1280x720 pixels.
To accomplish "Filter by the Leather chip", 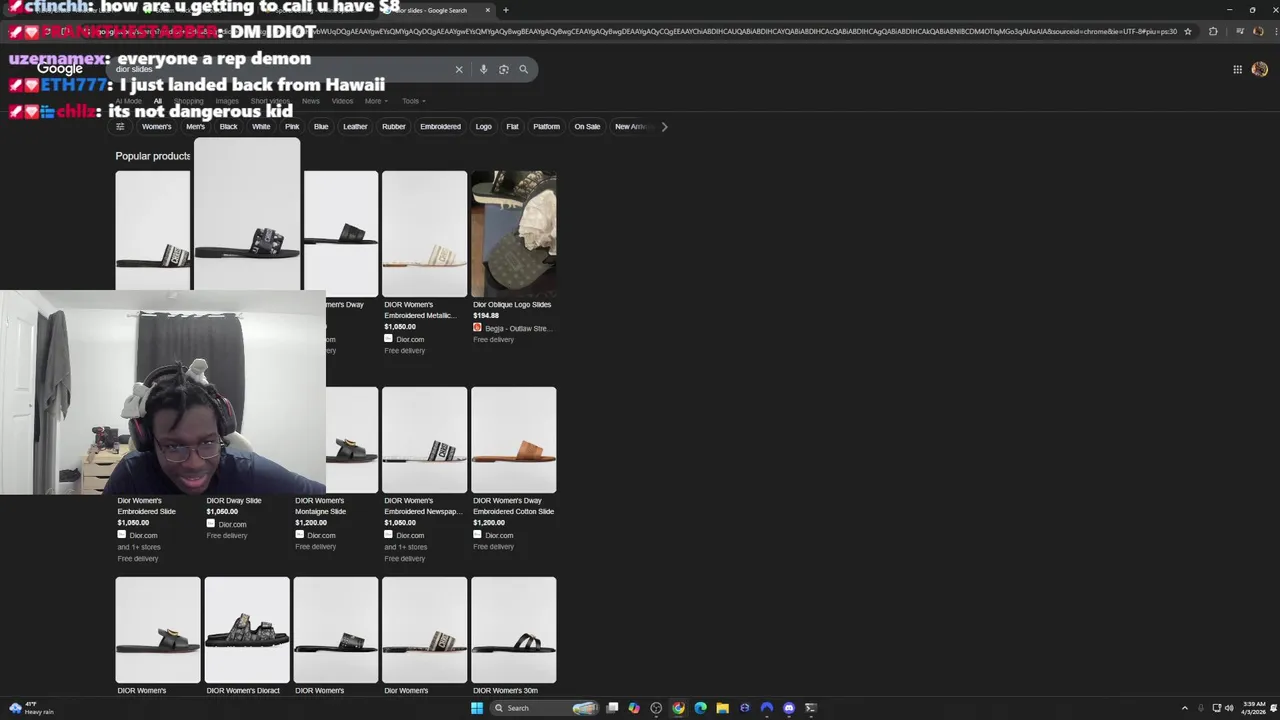I will 355,127.
